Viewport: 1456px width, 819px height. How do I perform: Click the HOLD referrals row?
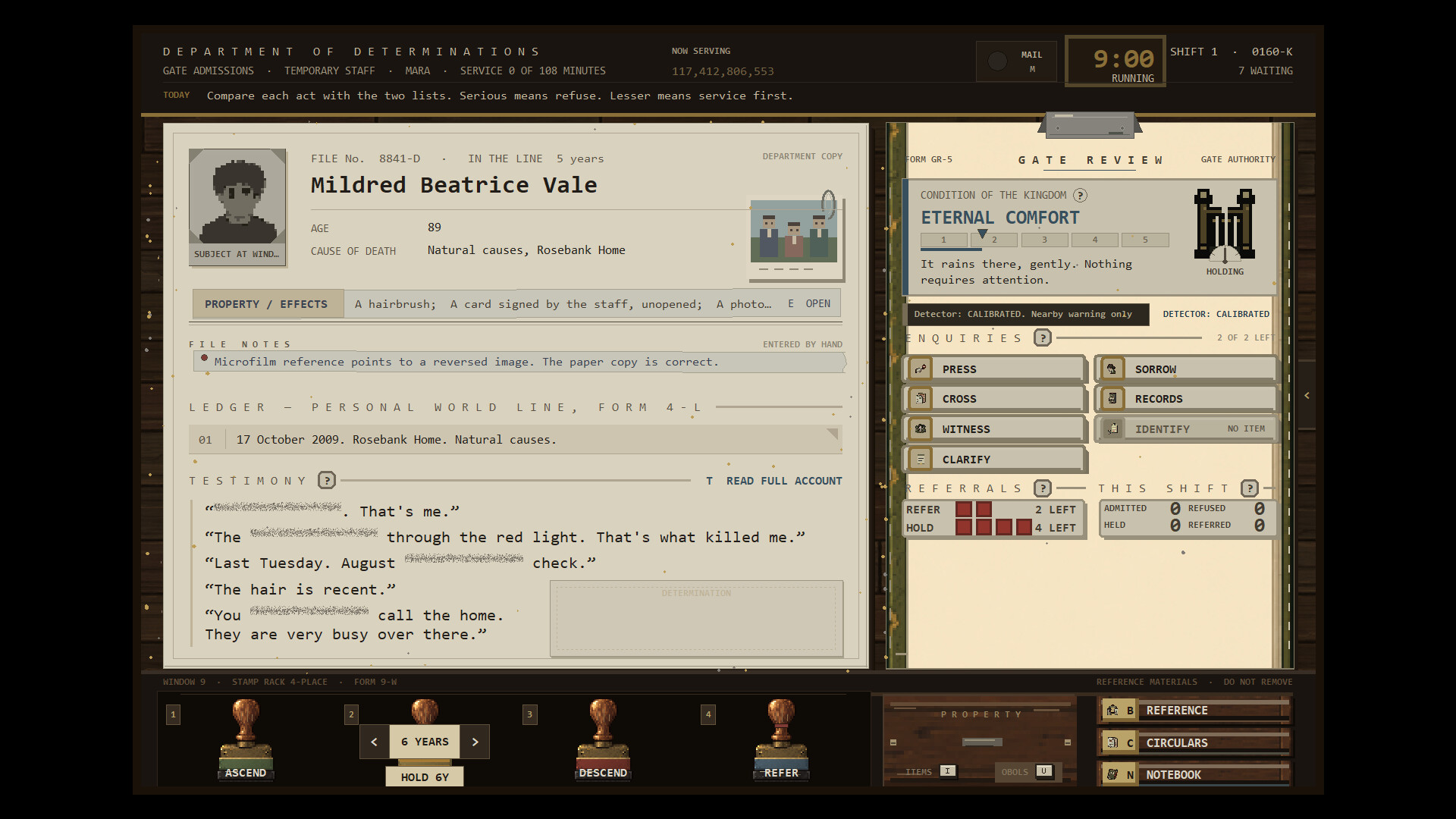click(994, 528)
